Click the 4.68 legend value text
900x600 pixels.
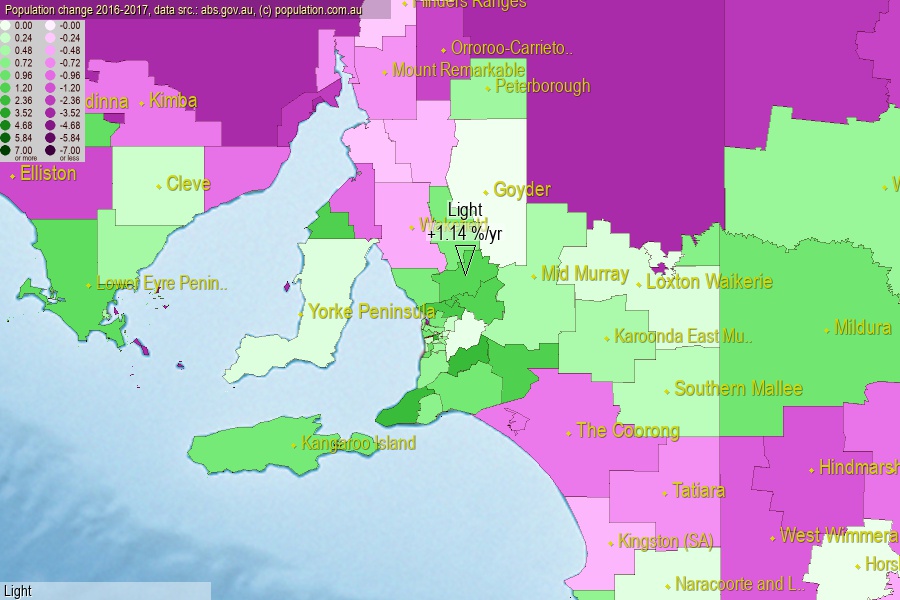point(24,126)
